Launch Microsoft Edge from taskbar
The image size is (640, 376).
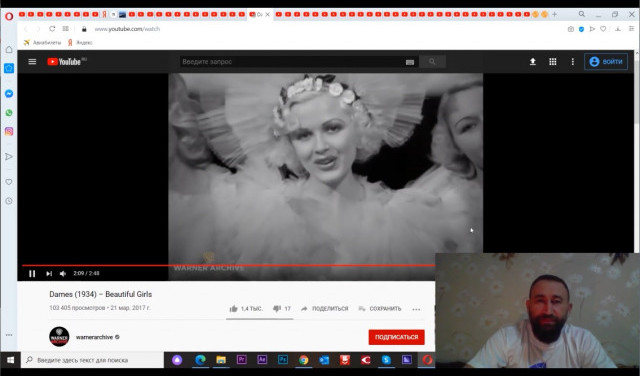[200, 360]
